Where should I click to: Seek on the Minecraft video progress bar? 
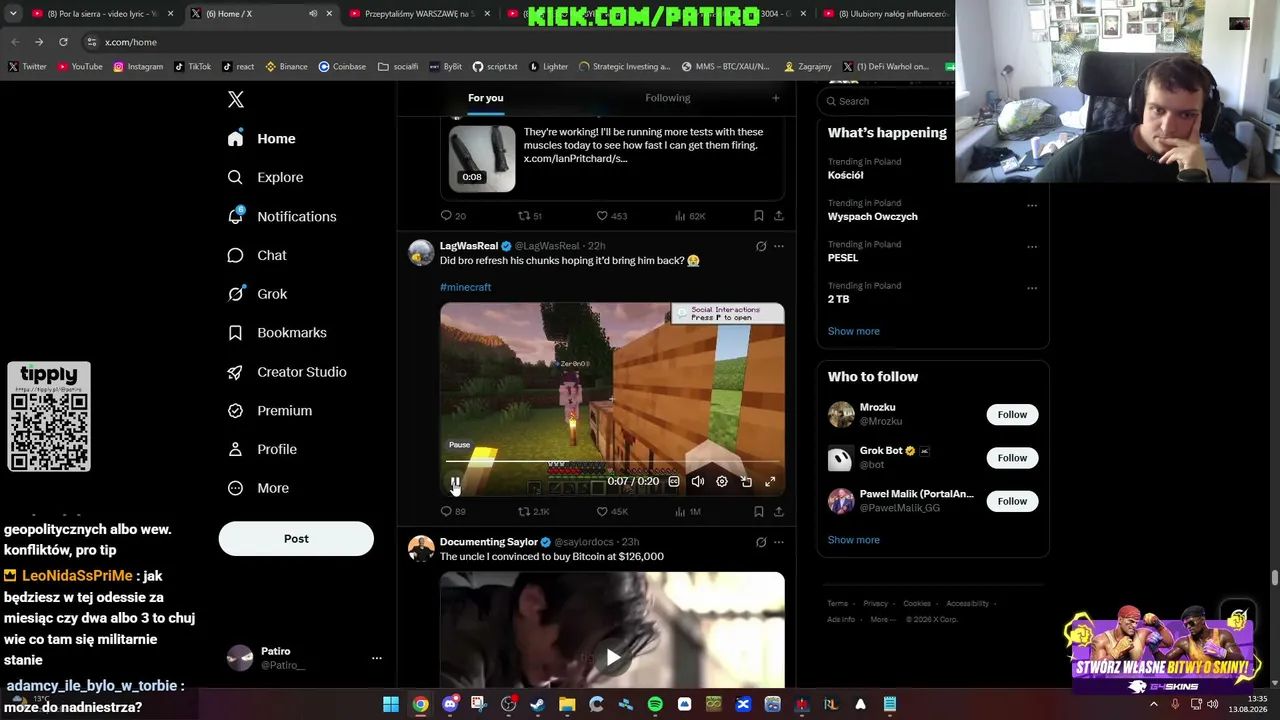tap(612, 462)
